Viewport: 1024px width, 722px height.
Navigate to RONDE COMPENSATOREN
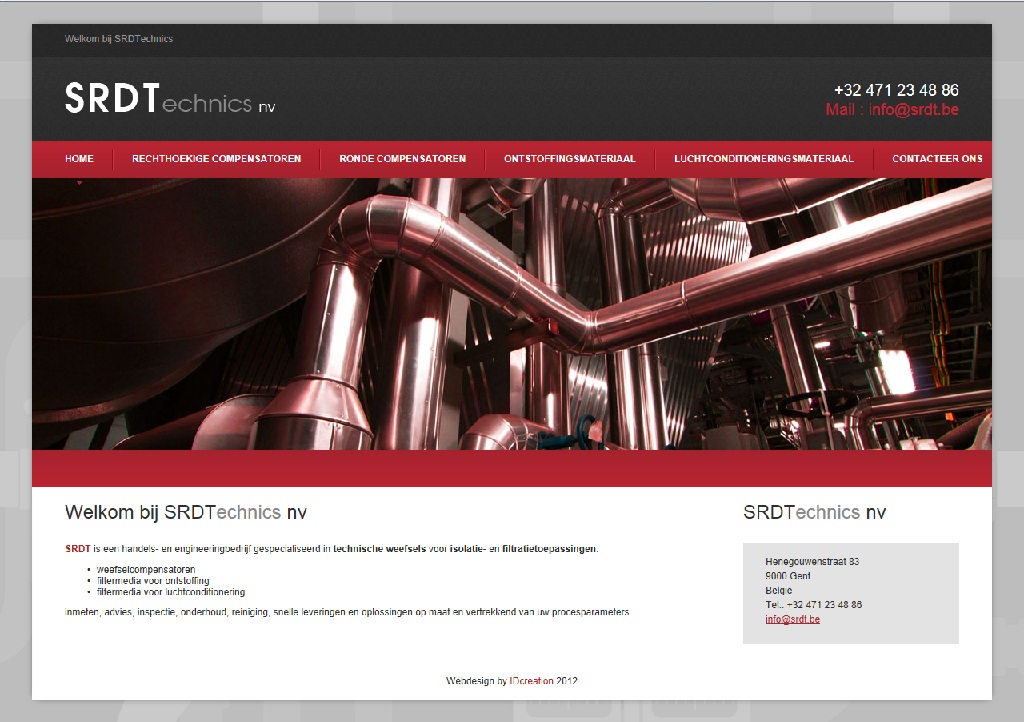click(x=402, y=158)
